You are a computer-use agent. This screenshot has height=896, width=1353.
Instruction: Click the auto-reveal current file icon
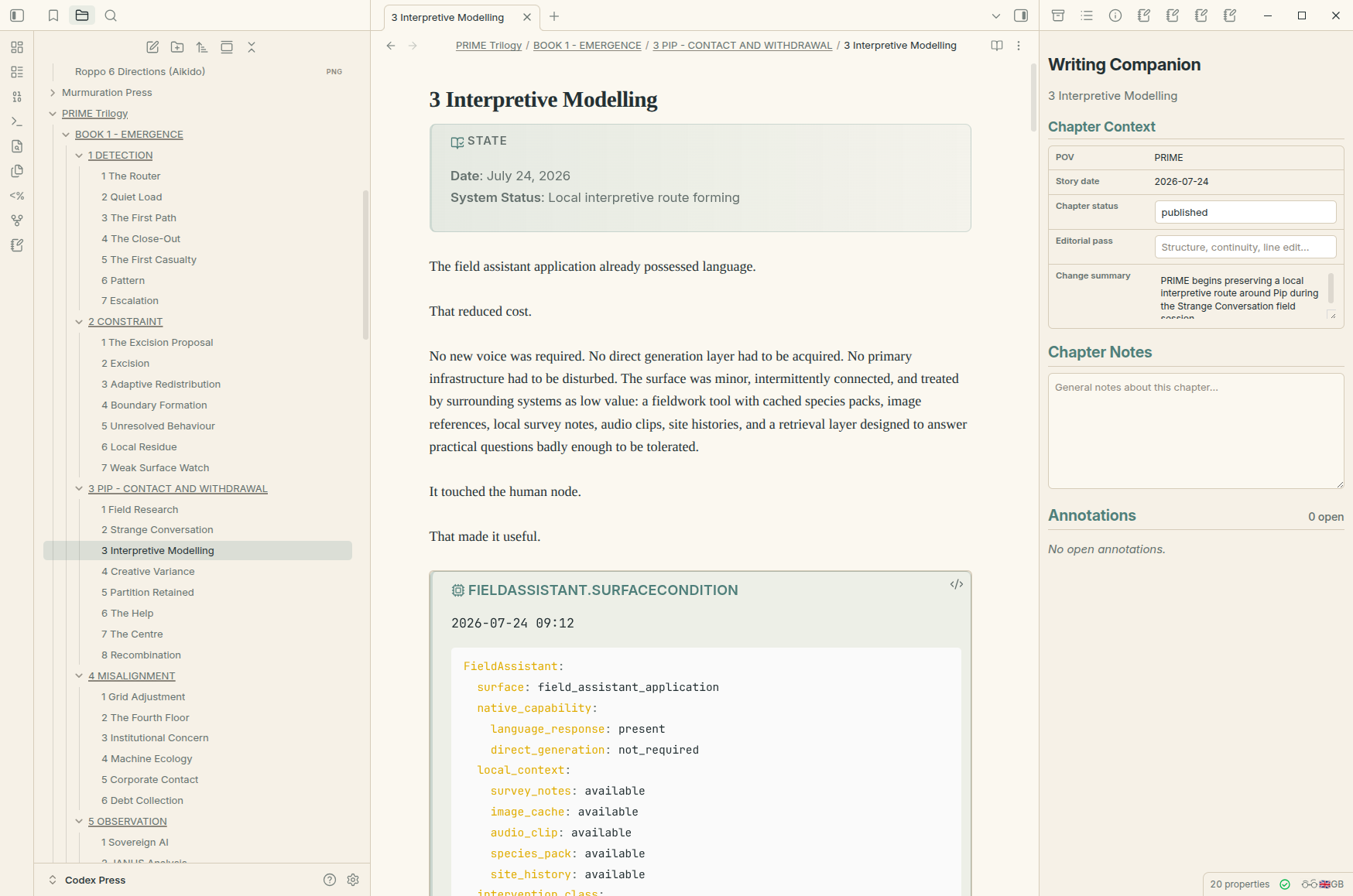pos(227,47)
